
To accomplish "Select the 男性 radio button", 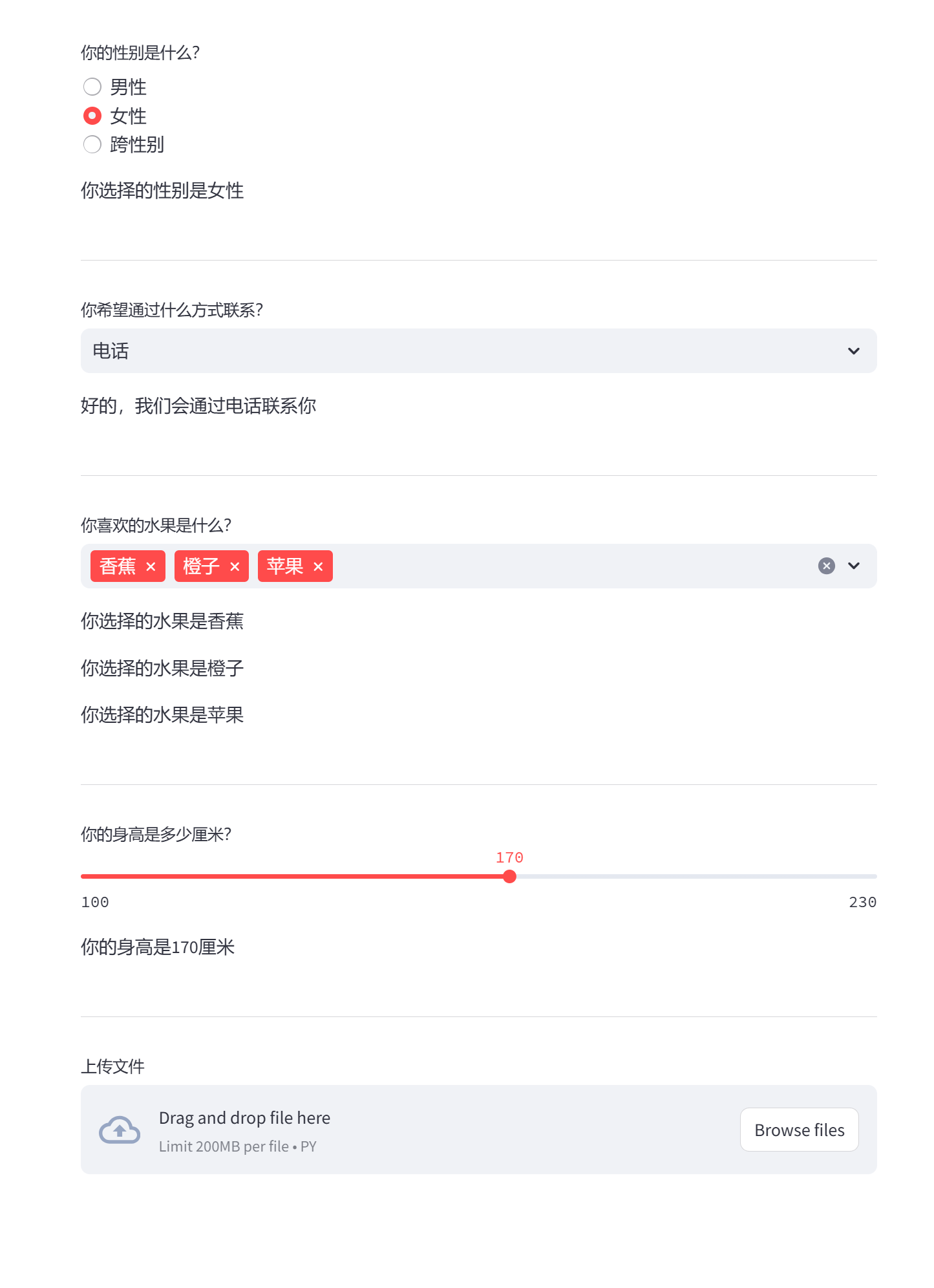I will click(92, 87).
